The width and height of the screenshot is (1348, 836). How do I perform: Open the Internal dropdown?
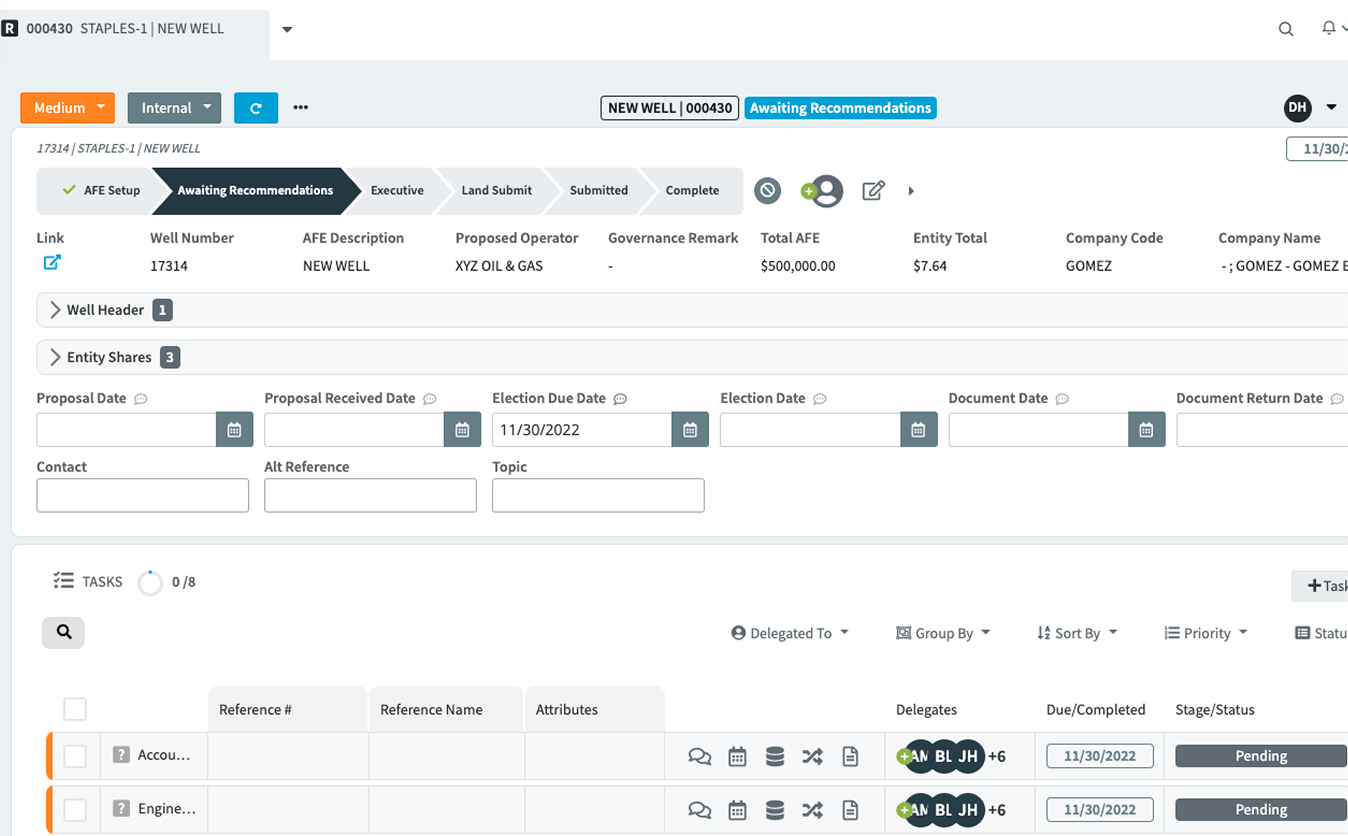tap(174, 108)
